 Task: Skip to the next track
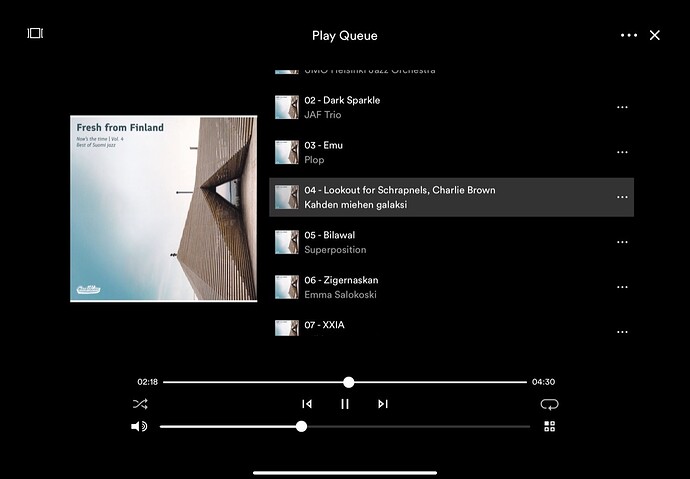point(383,404)
